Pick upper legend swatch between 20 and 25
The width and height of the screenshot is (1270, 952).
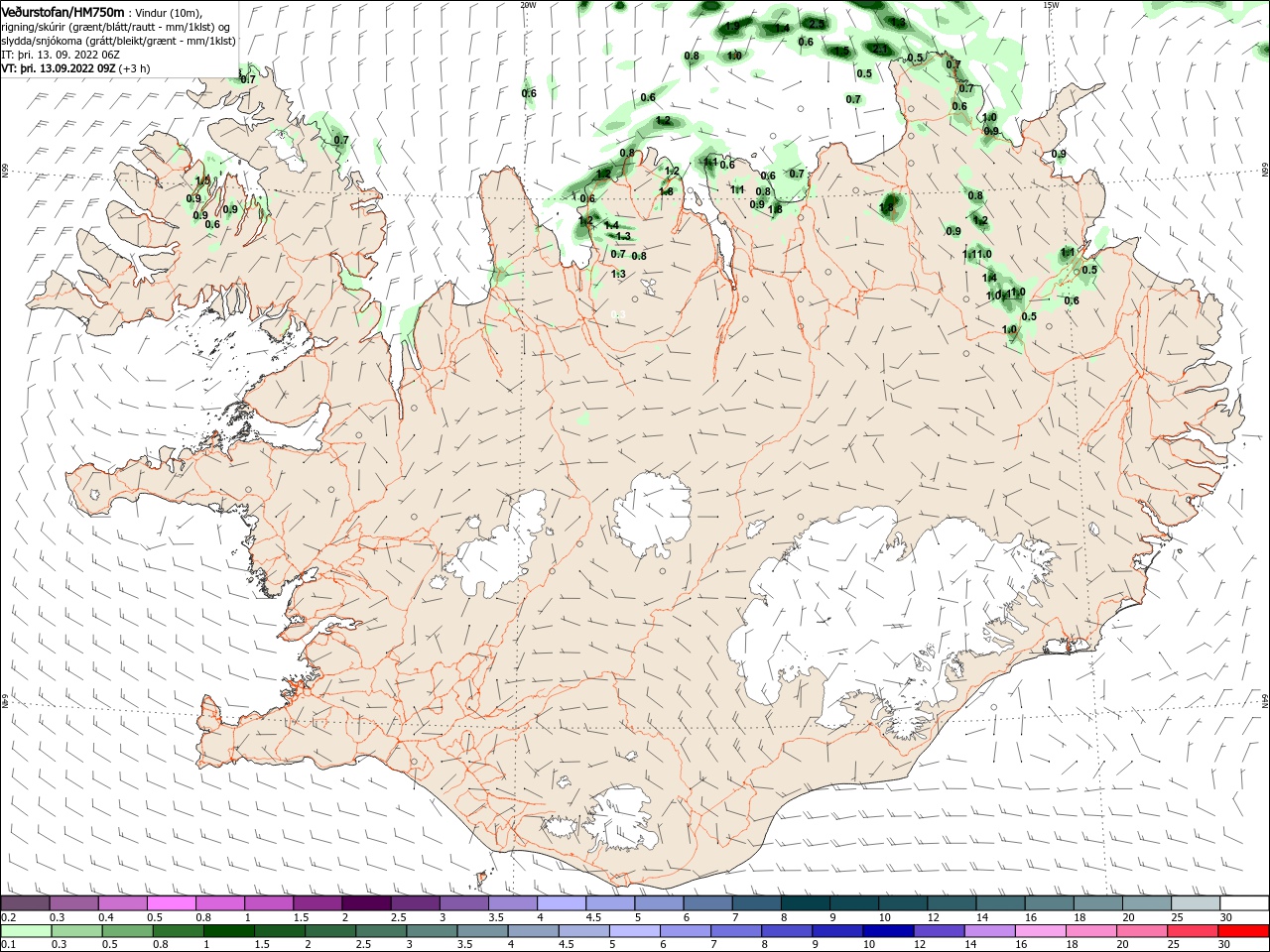(1147, 903)
